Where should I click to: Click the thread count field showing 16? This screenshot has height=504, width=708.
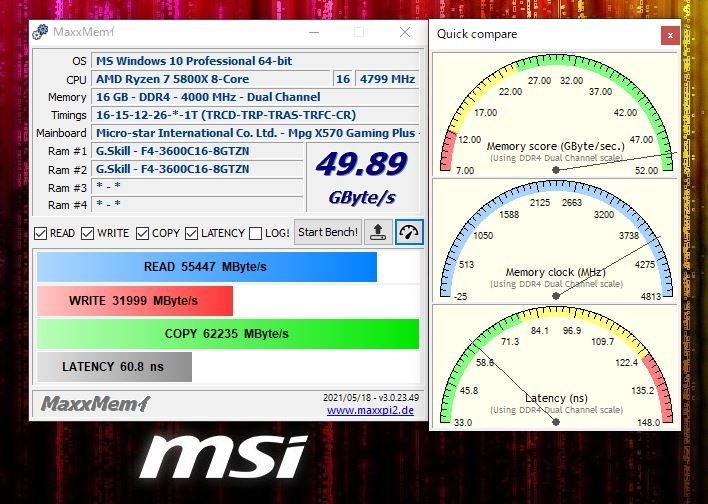[x=343, y=79]
